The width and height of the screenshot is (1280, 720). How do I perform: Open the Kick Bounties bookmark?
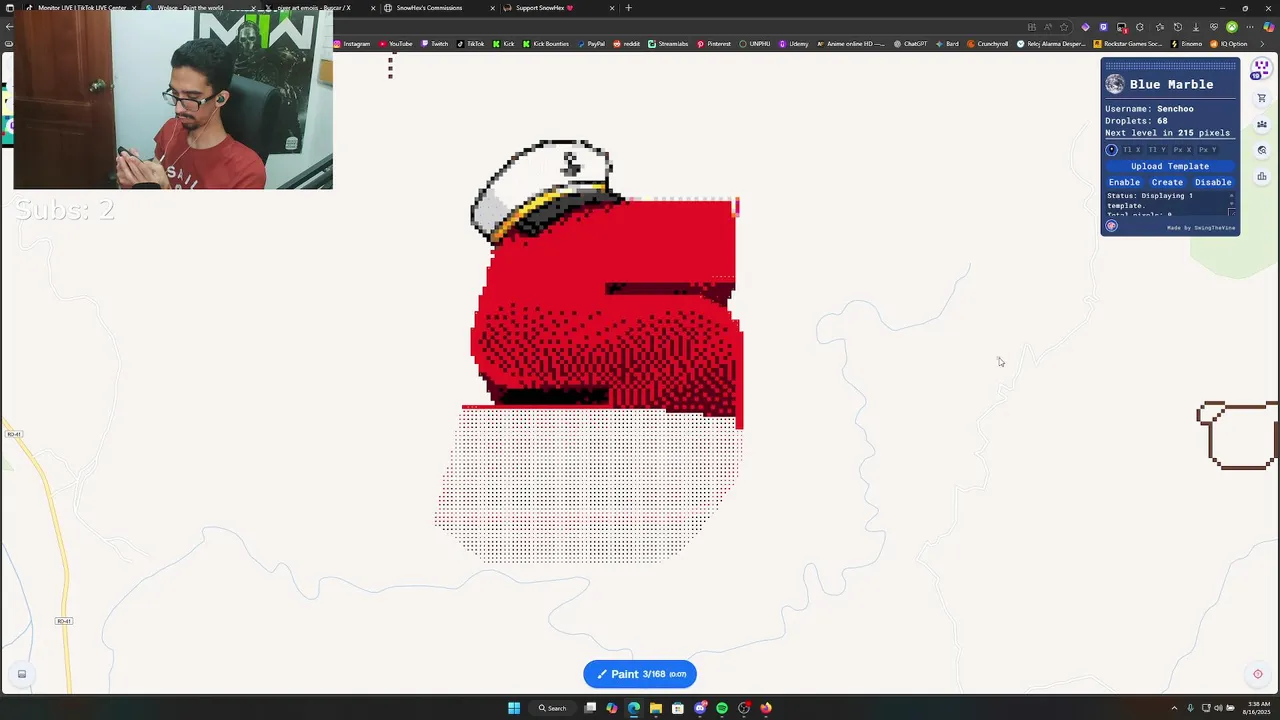pyautogui.click(x=546, y=44)
